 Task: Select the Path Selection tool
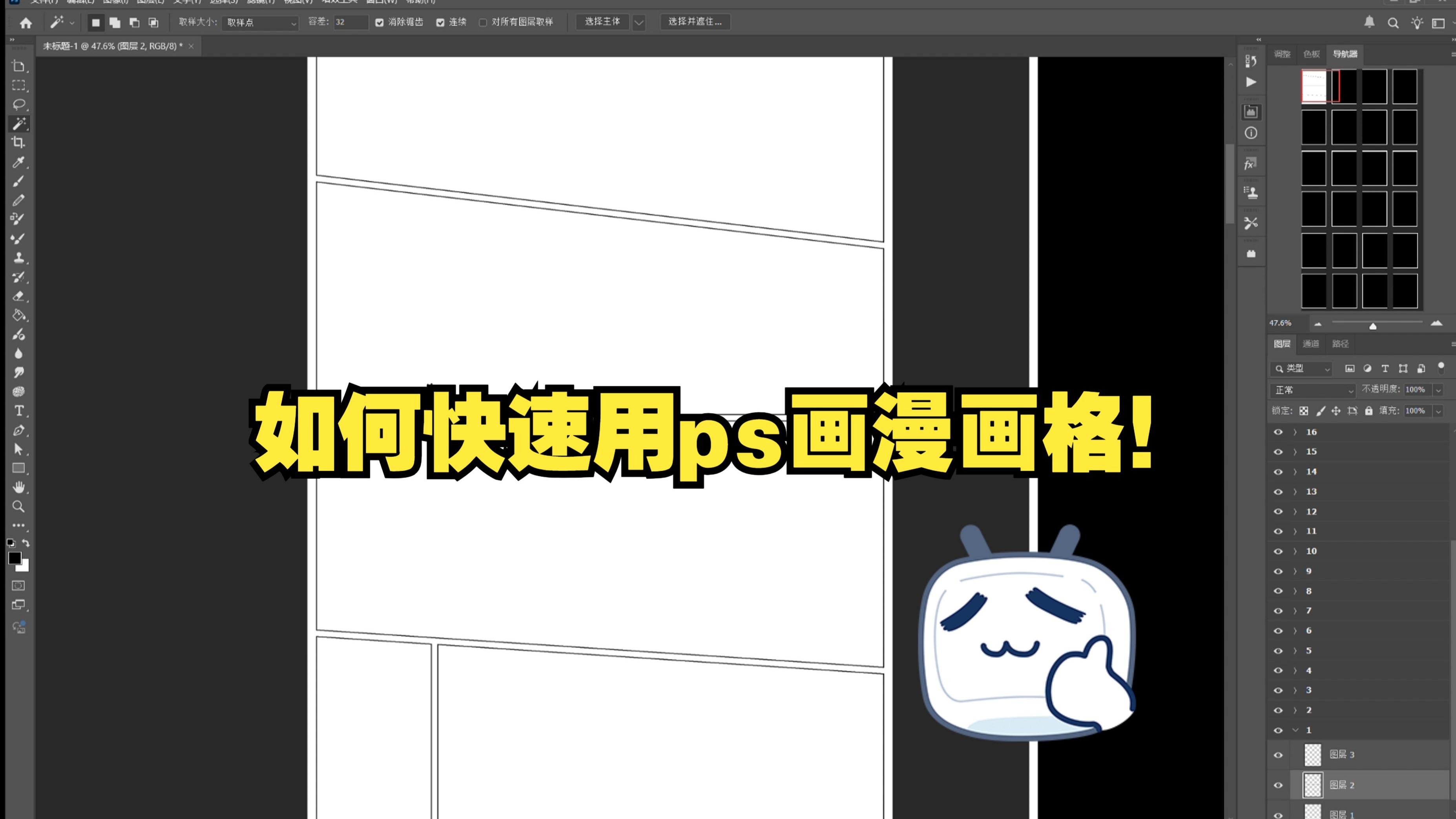click(19, 449)
